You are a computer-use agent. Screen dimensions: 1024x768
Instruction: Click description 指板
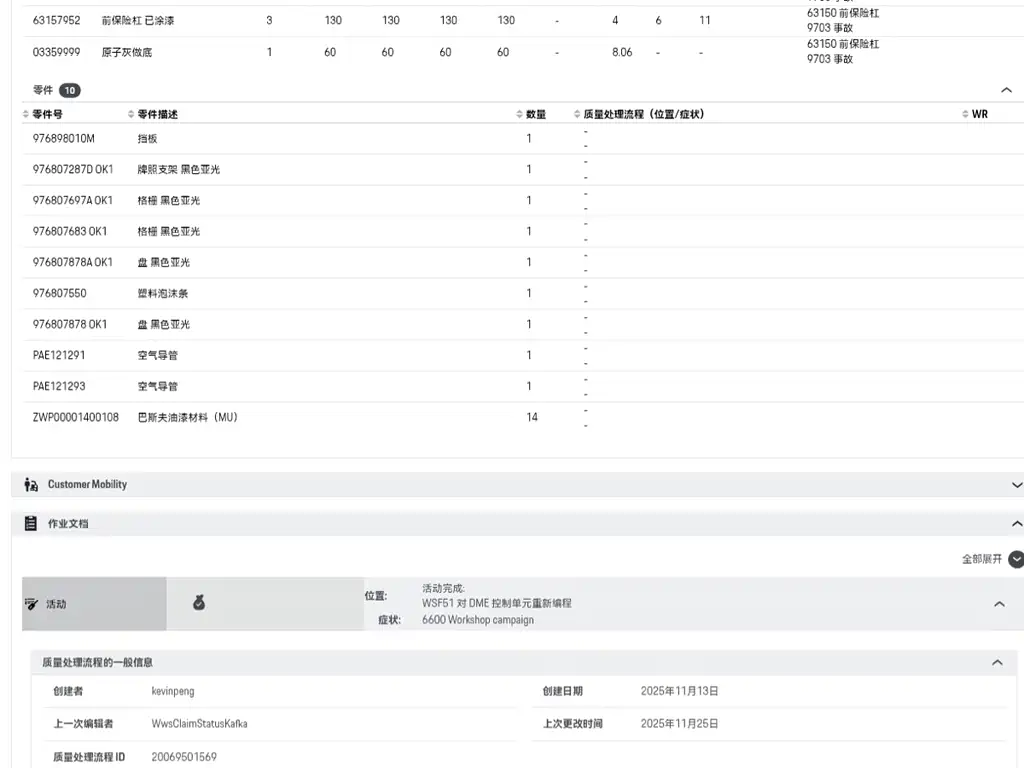[x=148, y=138]
